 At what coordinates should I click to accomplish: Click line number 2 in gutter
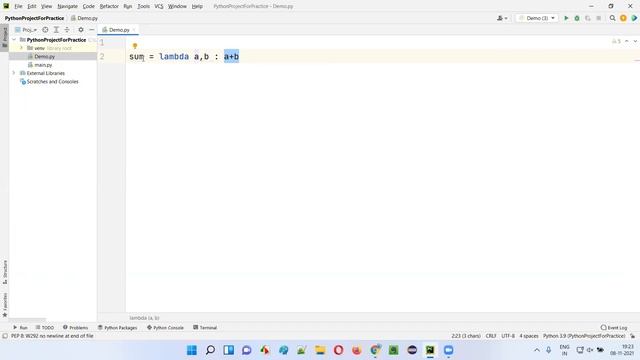[x=102, y=56]
